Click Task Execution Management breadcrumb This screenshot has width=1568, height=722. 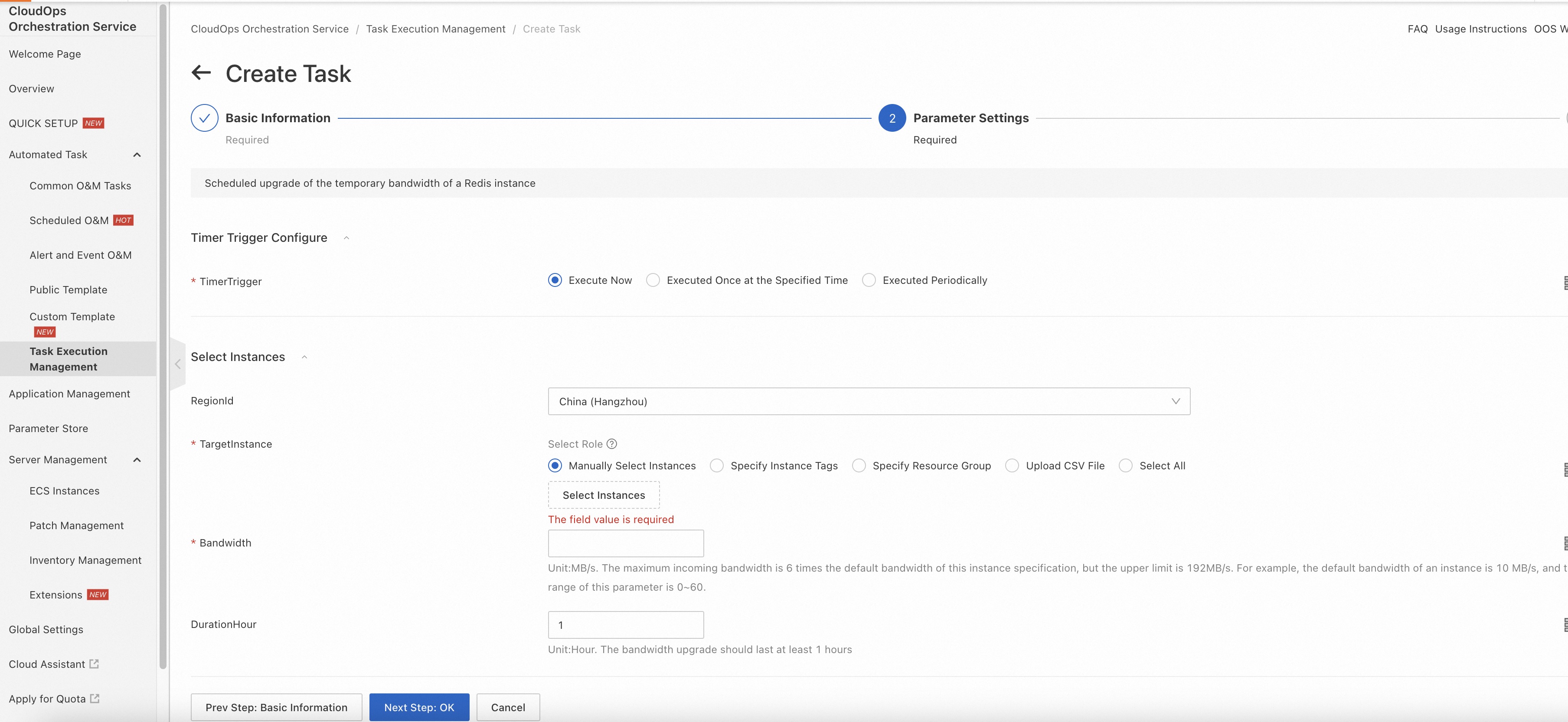435,29
